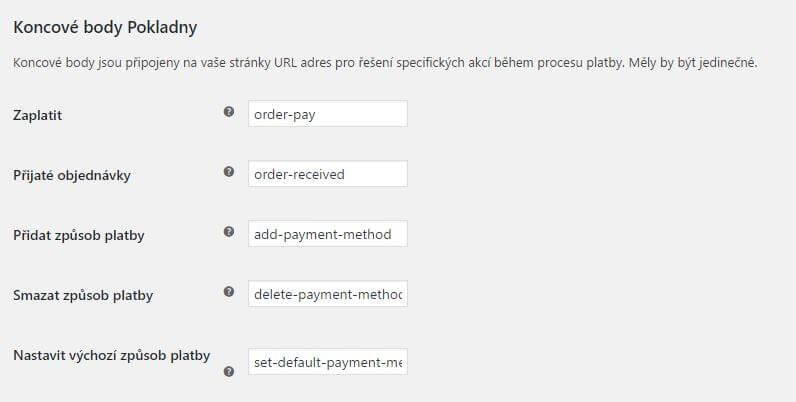Click the Smazat způsob platby label
This screenshot has height=402, width=796.
83,295
